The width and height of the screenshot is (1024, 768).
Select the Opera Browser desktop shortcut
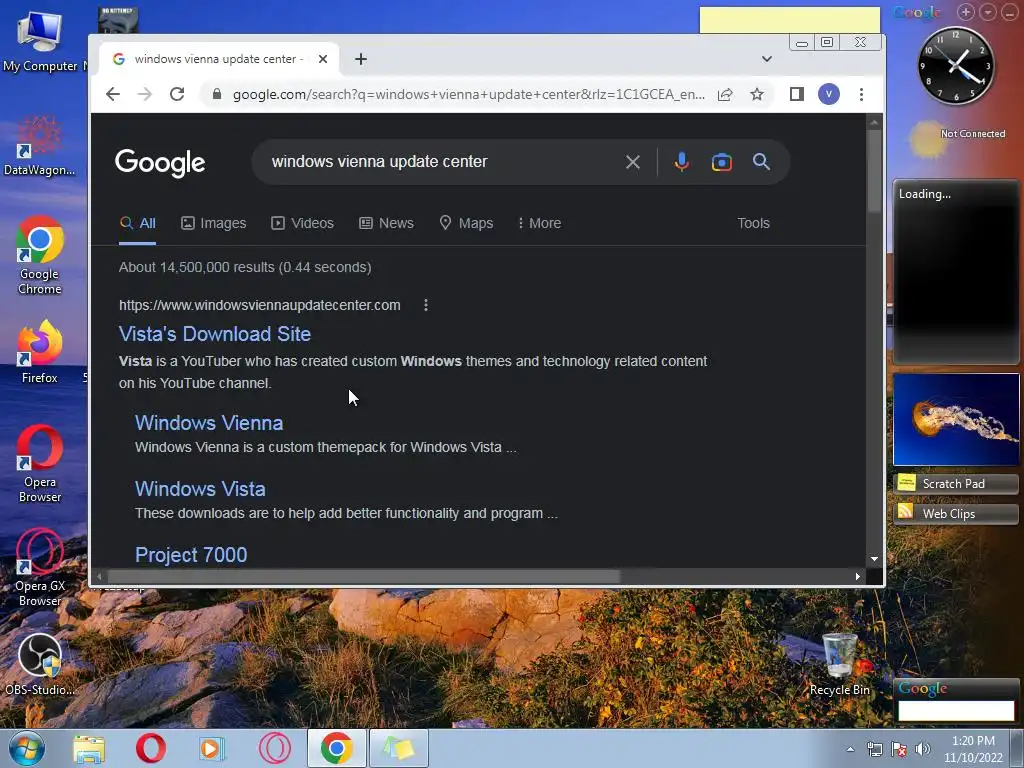39,464
